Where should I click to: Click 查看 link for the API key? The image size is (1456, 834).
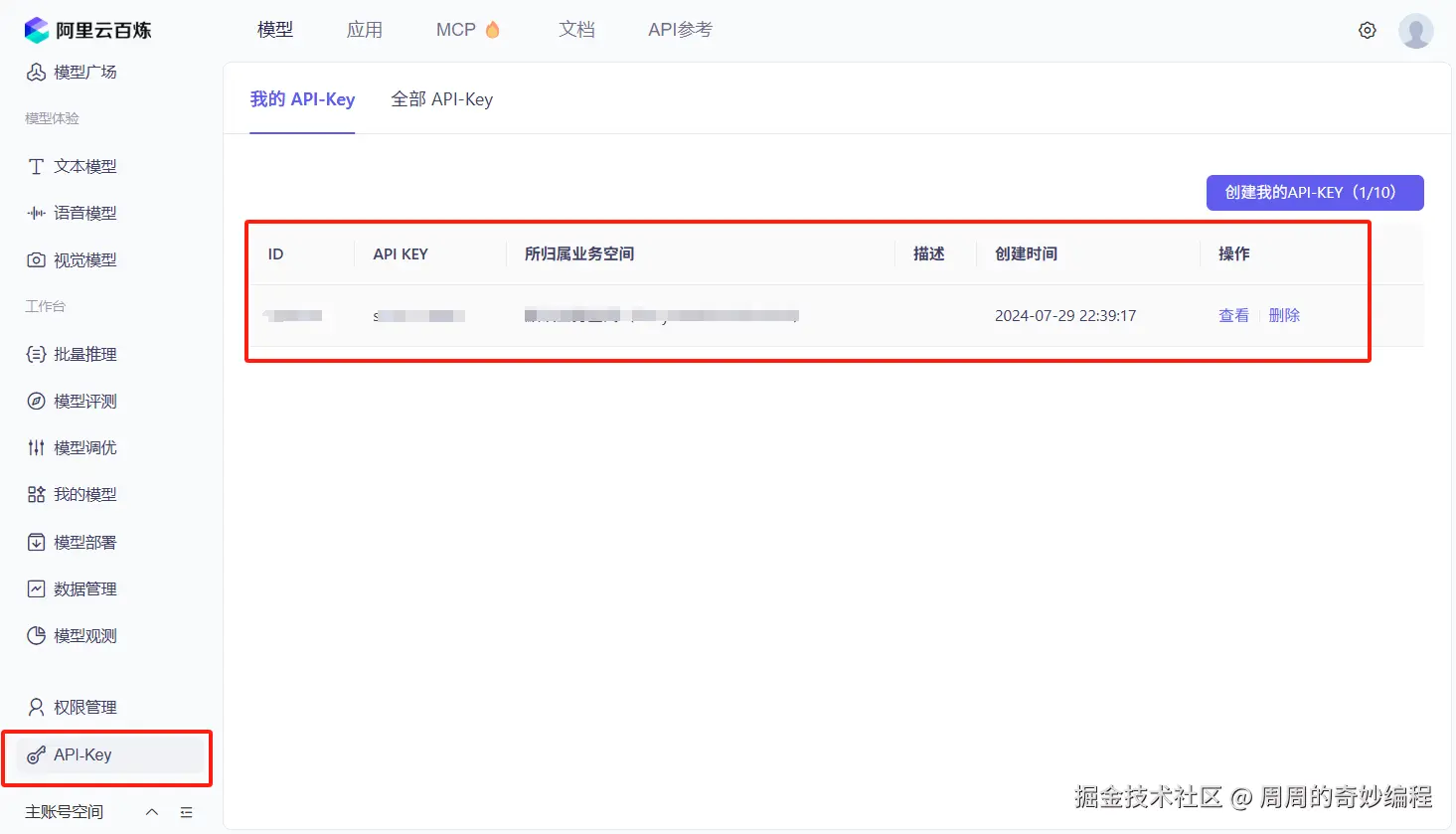pos(1233,315)
